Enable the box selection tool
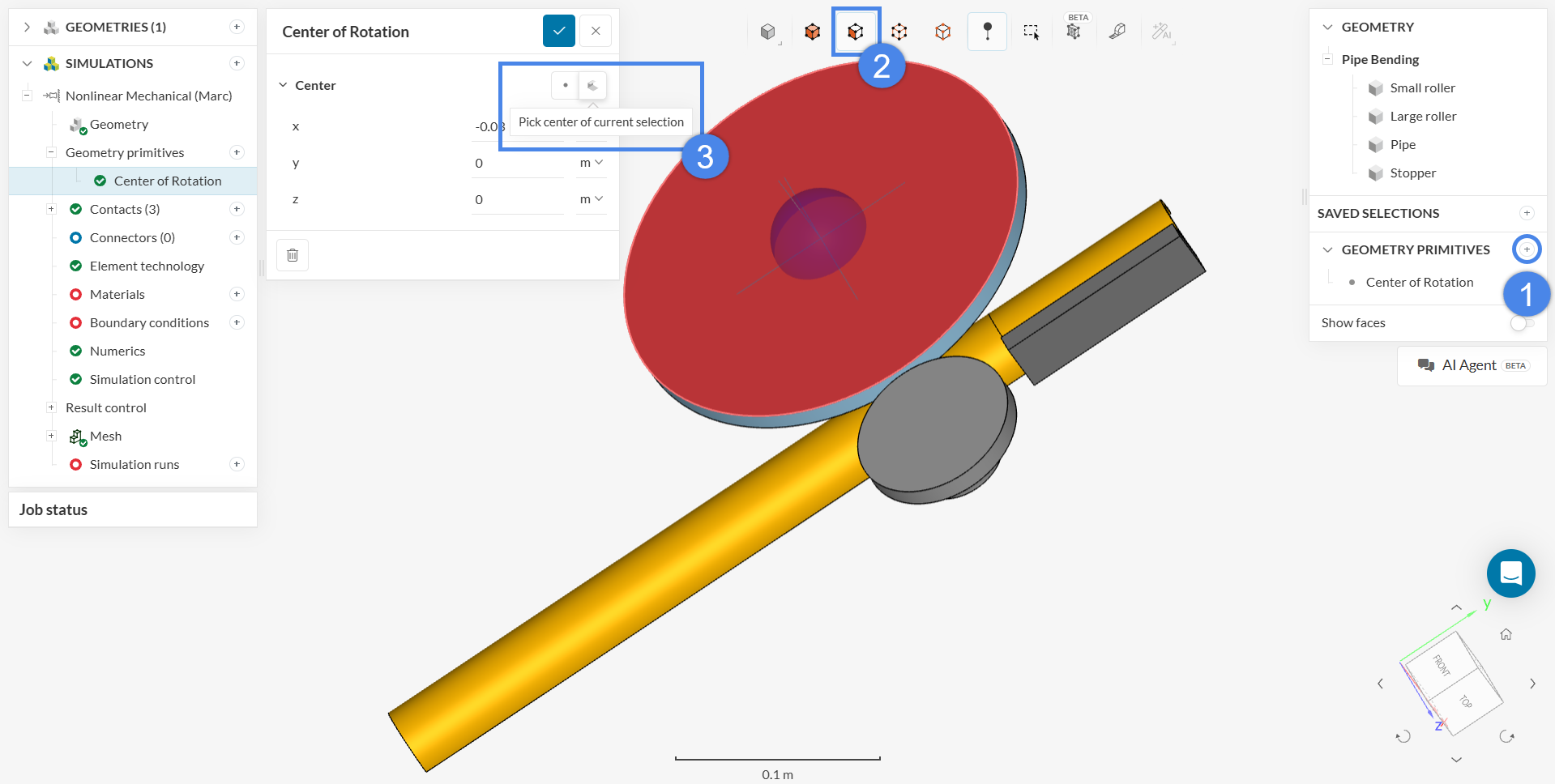 (1031, 32)
